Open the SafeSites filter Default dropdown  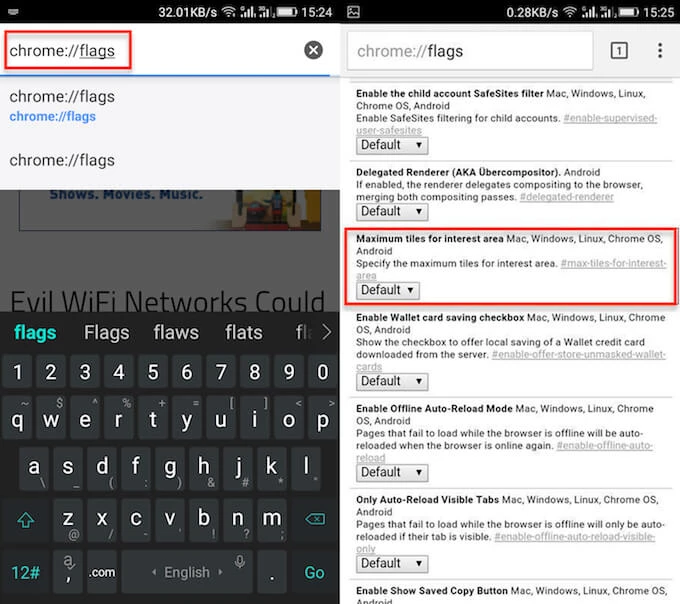pos(392,145)
